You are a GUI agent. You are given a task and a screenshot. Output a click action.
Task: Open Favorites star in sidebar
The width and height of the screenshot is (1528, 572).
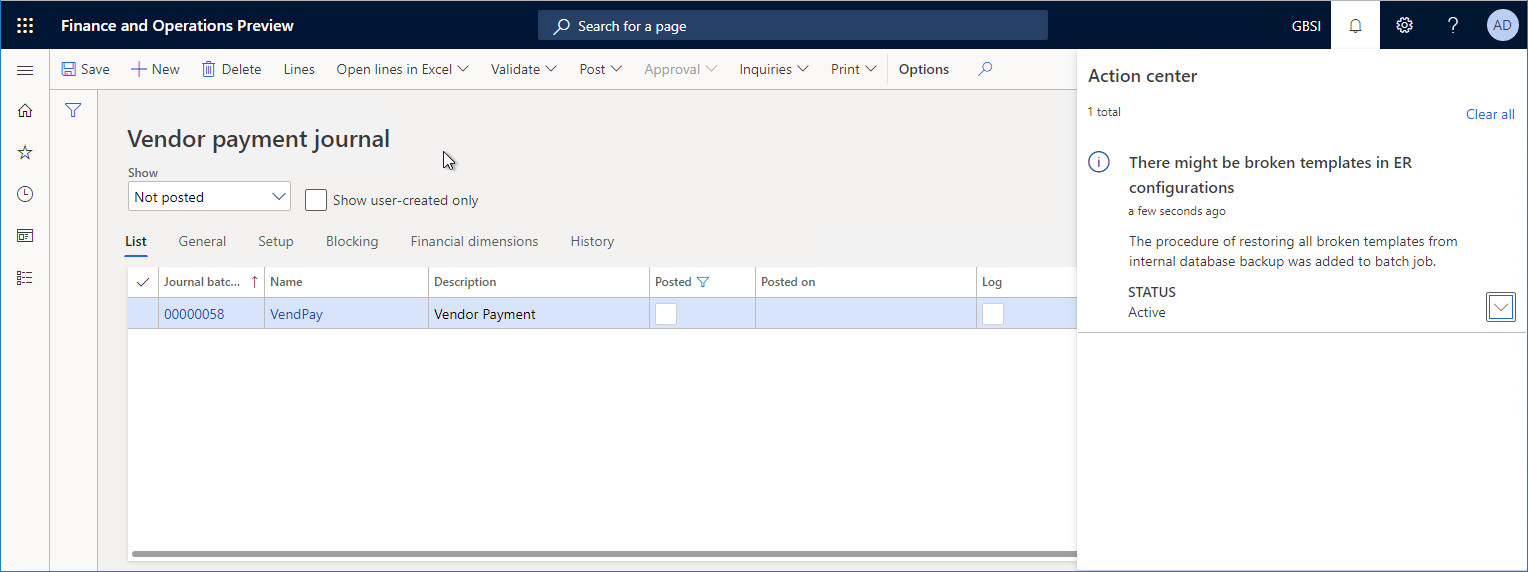tap(25, 152)
